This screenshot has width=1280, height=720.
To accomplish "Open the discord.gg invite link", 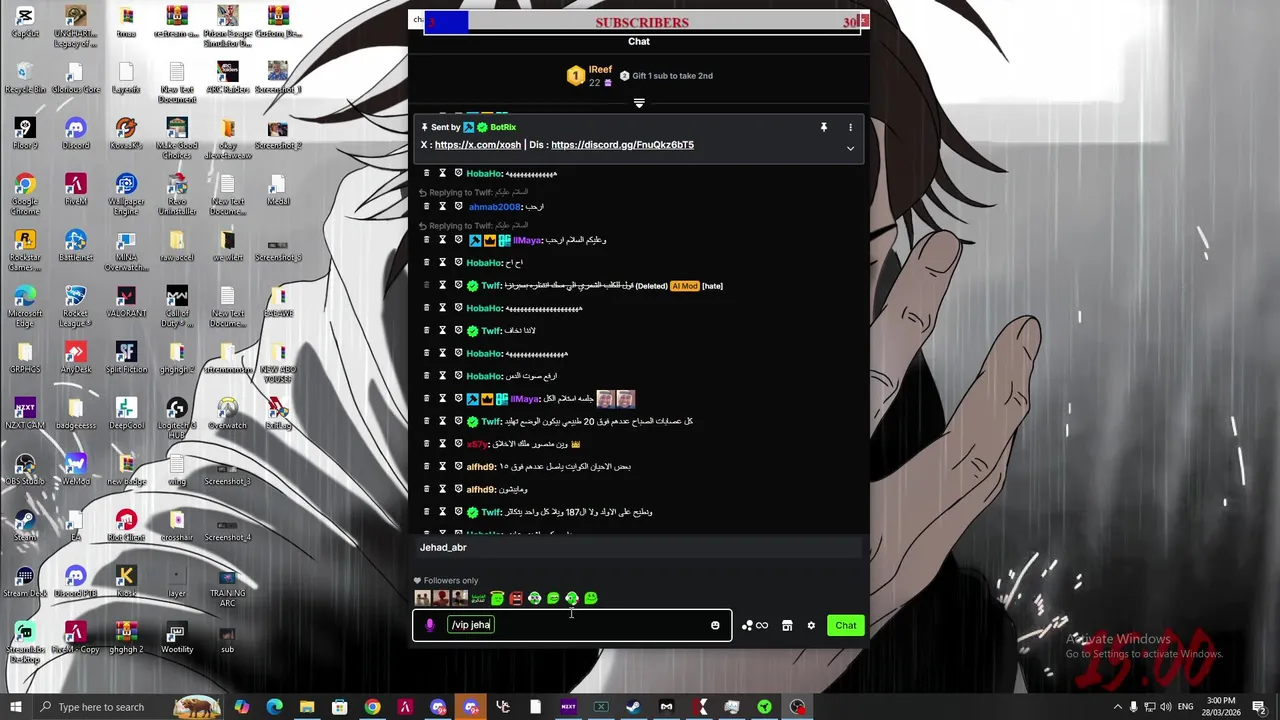I will tap(622, 145).
